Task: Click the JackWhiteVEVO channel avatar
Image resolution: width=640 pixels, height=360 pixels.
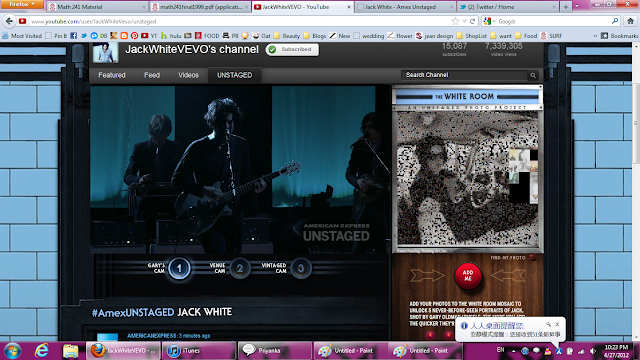Action: [x=105, y=53]
